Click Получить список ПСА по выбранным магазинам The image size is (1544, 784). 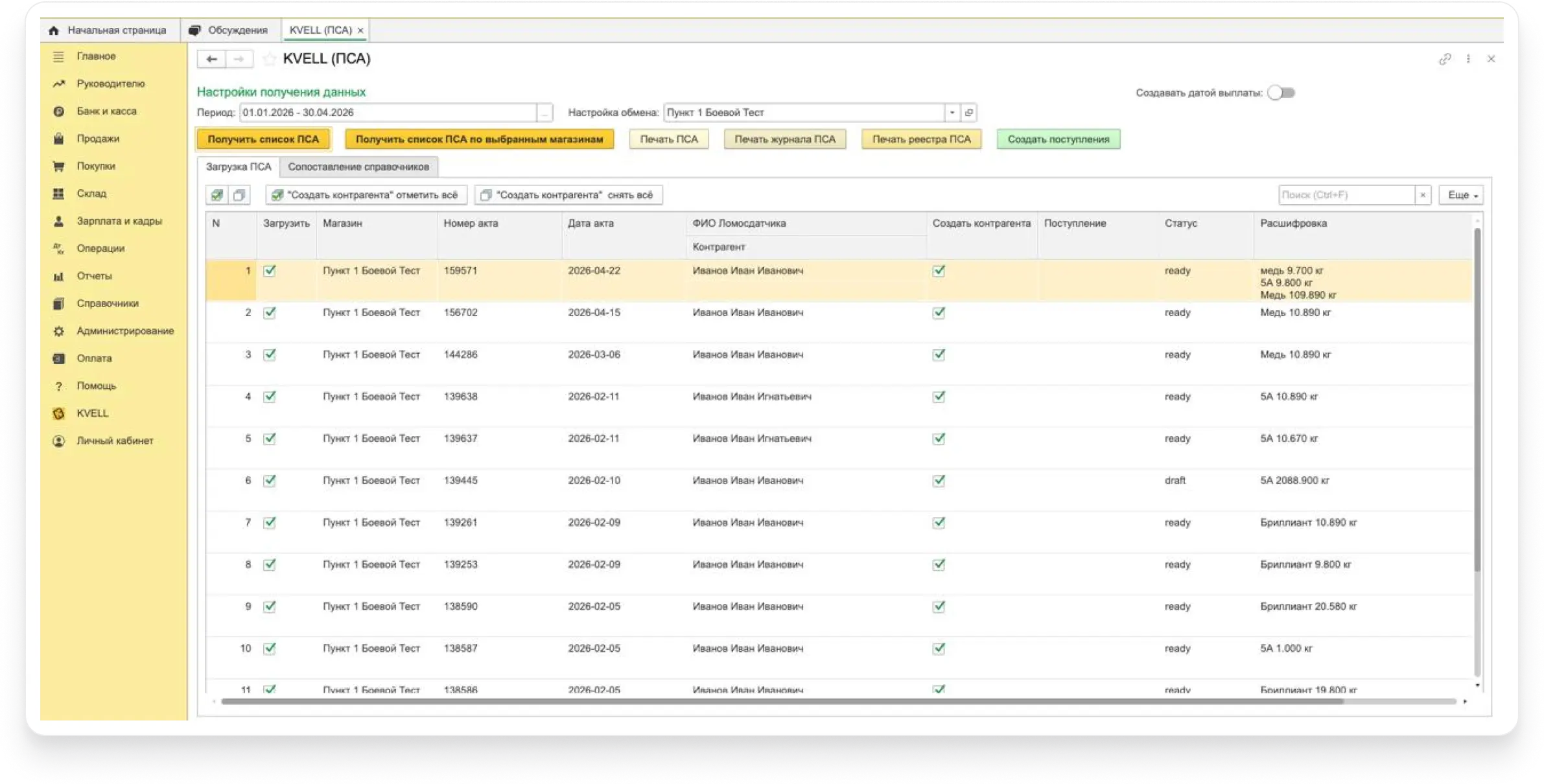tap(479, 139)
